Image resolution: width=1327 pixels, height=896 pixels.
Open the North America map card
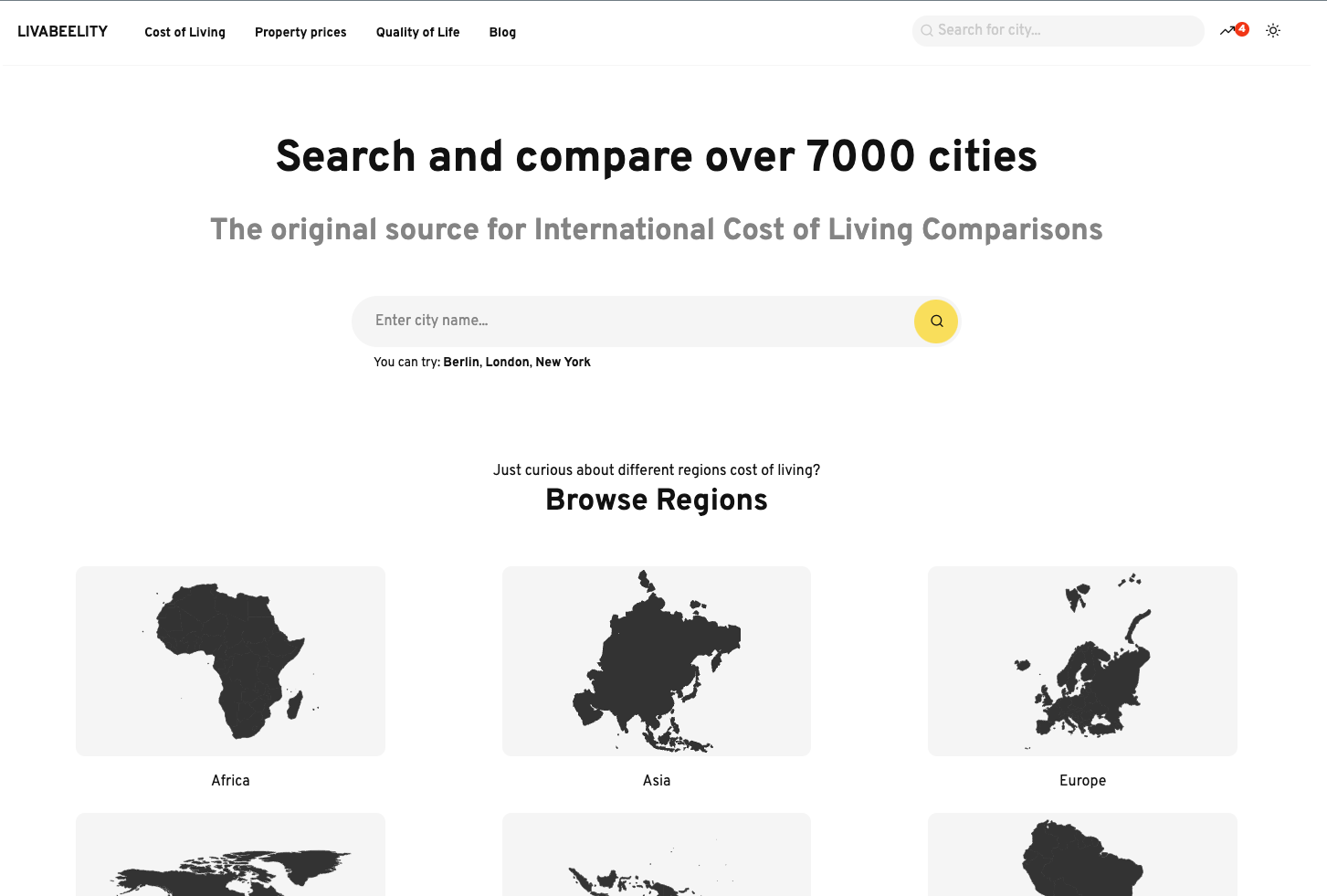pos(230,855)
